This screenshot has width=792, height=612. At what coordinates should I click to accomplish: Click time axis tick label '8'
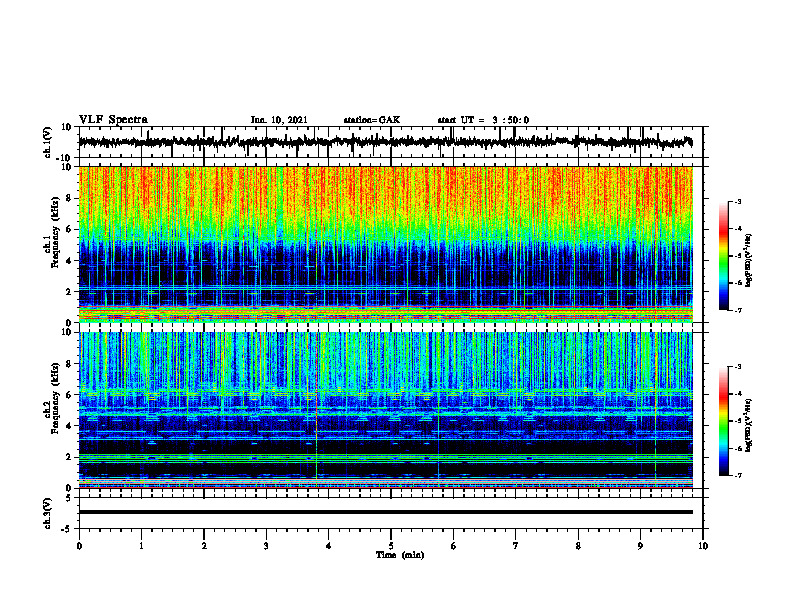coord(578,546)
